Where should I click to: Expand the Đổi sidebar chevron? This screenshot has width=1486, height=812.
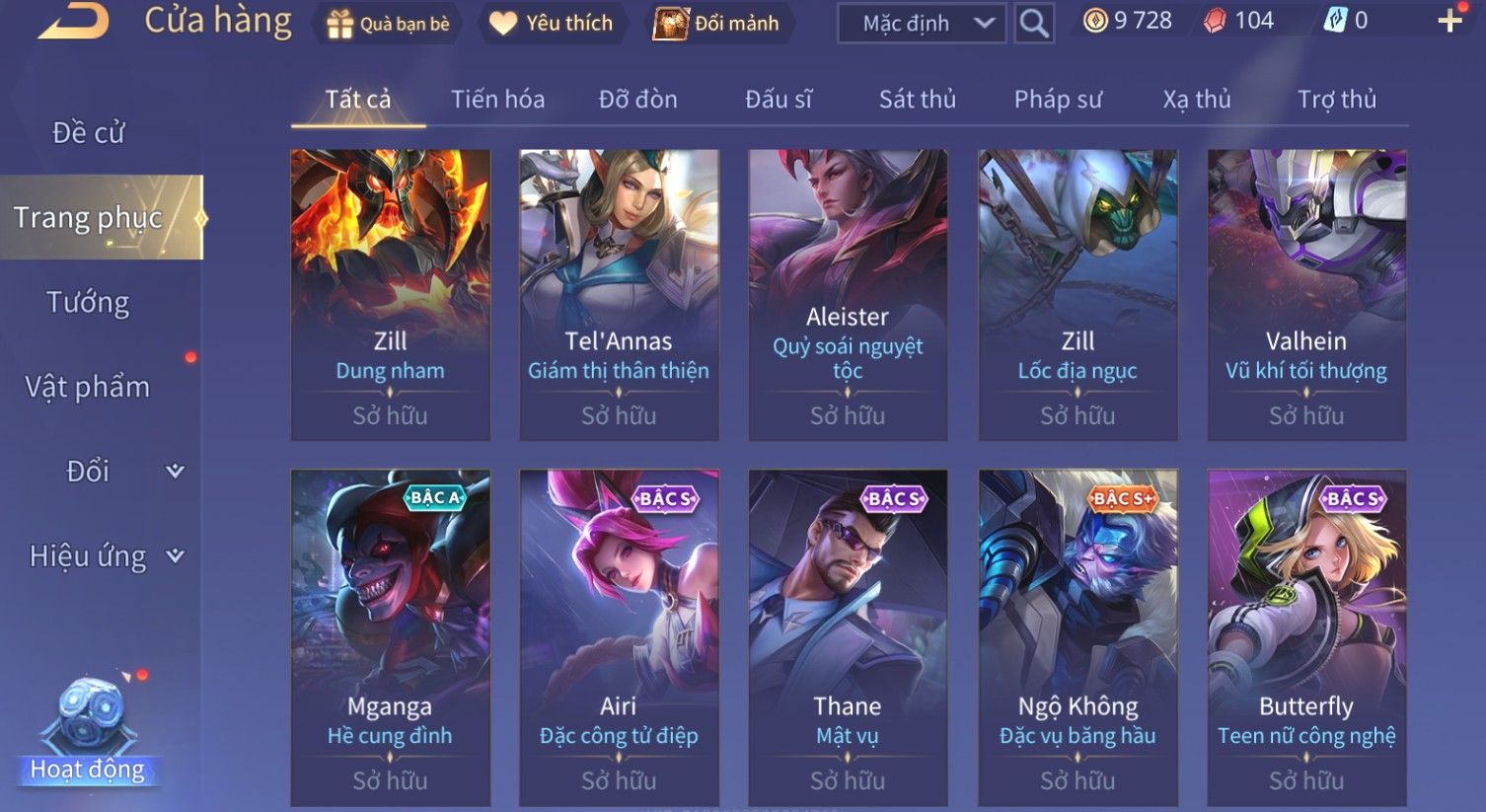pos(175,471)
